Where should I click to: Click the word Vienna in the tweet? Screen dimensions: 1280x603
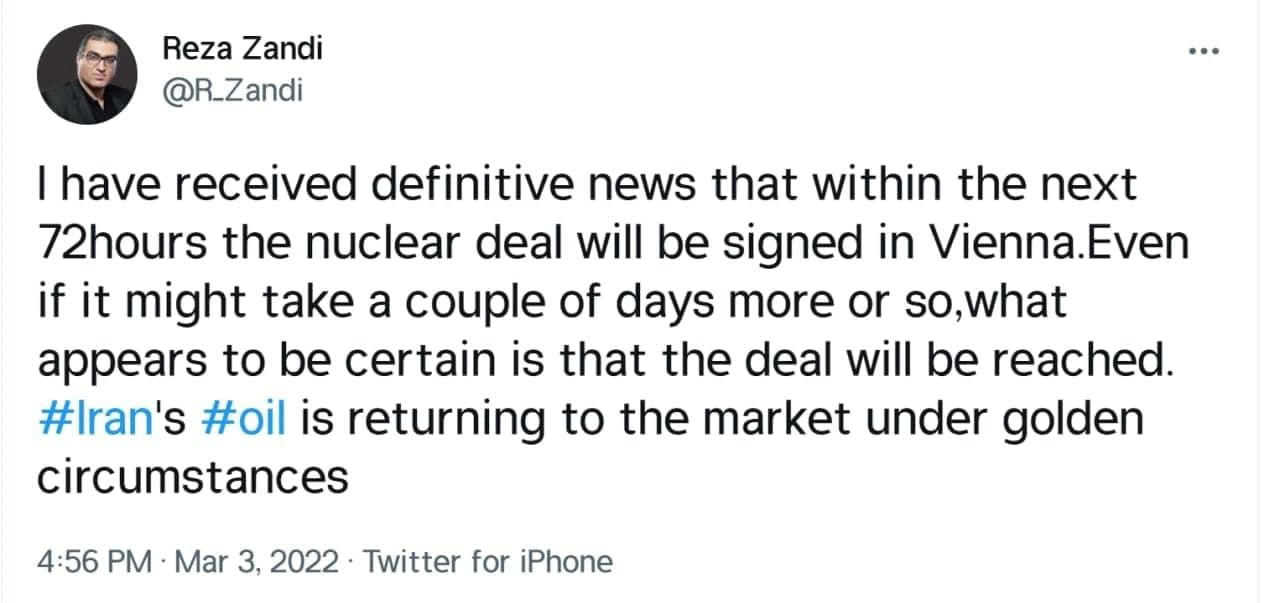tap(987, 244)
